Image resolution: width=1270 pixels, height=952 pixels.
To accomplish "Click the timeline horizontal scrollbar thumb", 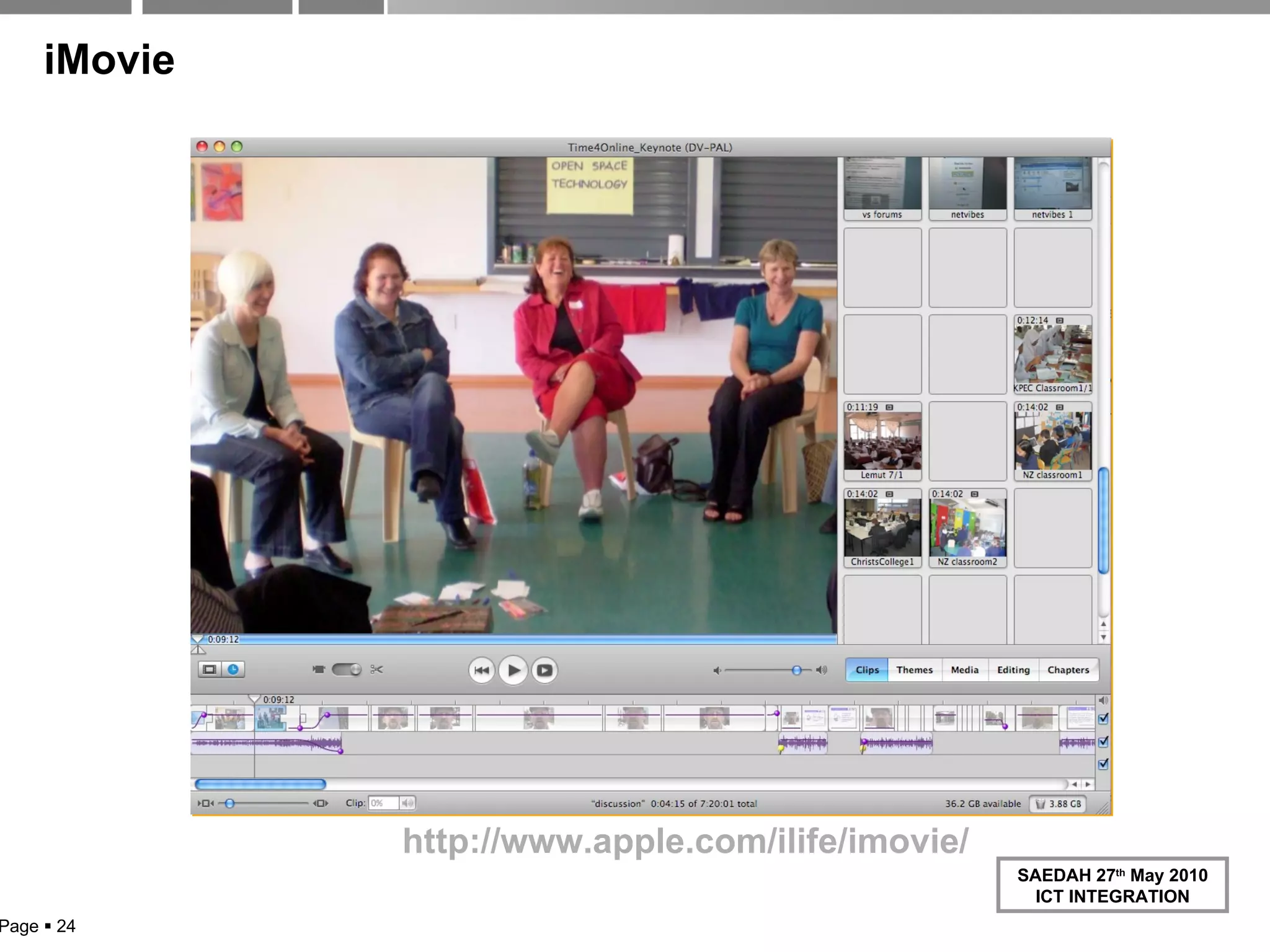I will (260, 785).
